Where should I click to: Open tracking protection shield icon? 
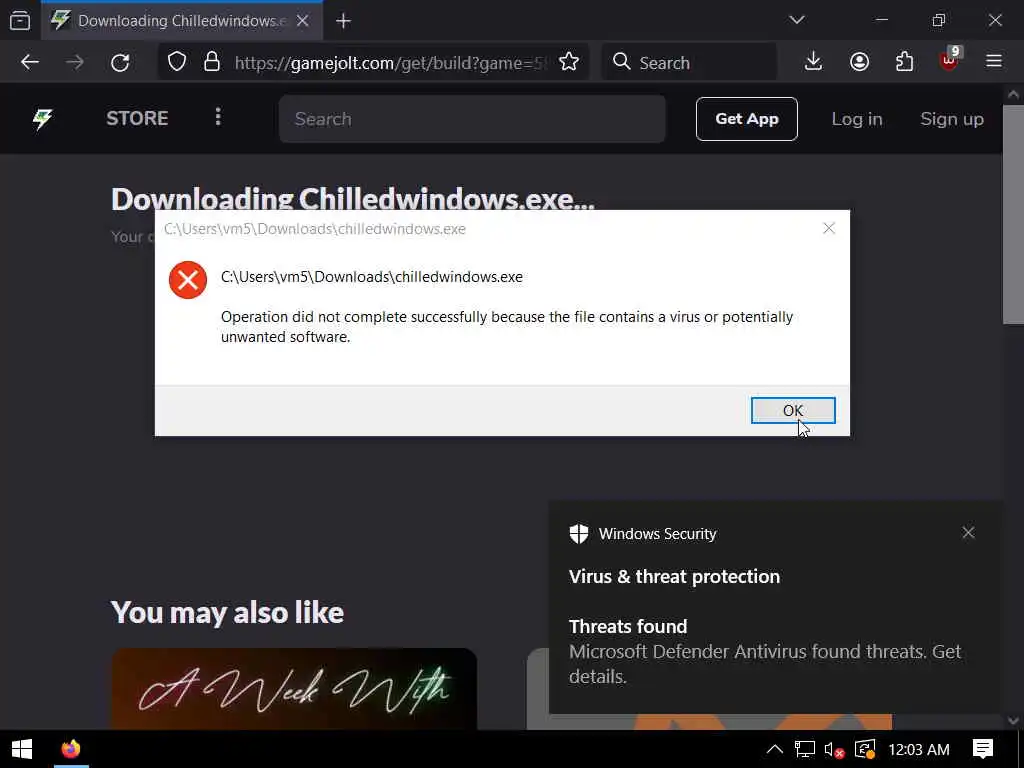tap(177, 62)
